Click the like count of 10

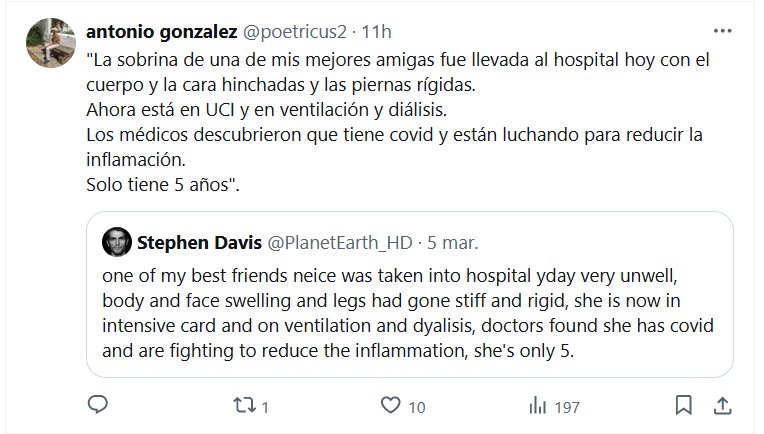pyautogui.click(x=417, y=406)
